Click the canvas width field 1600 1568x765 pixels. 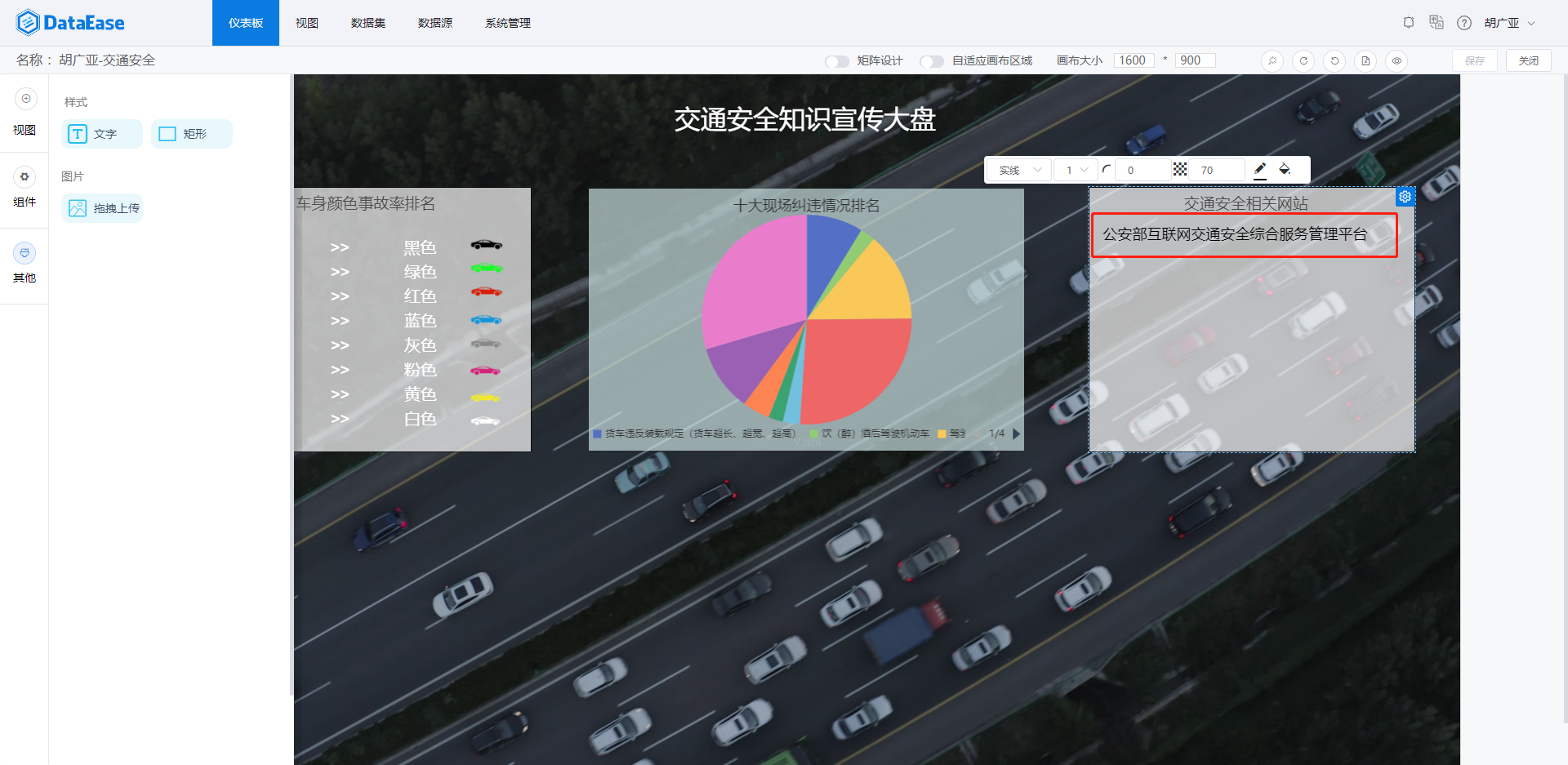pos(1134,60)
